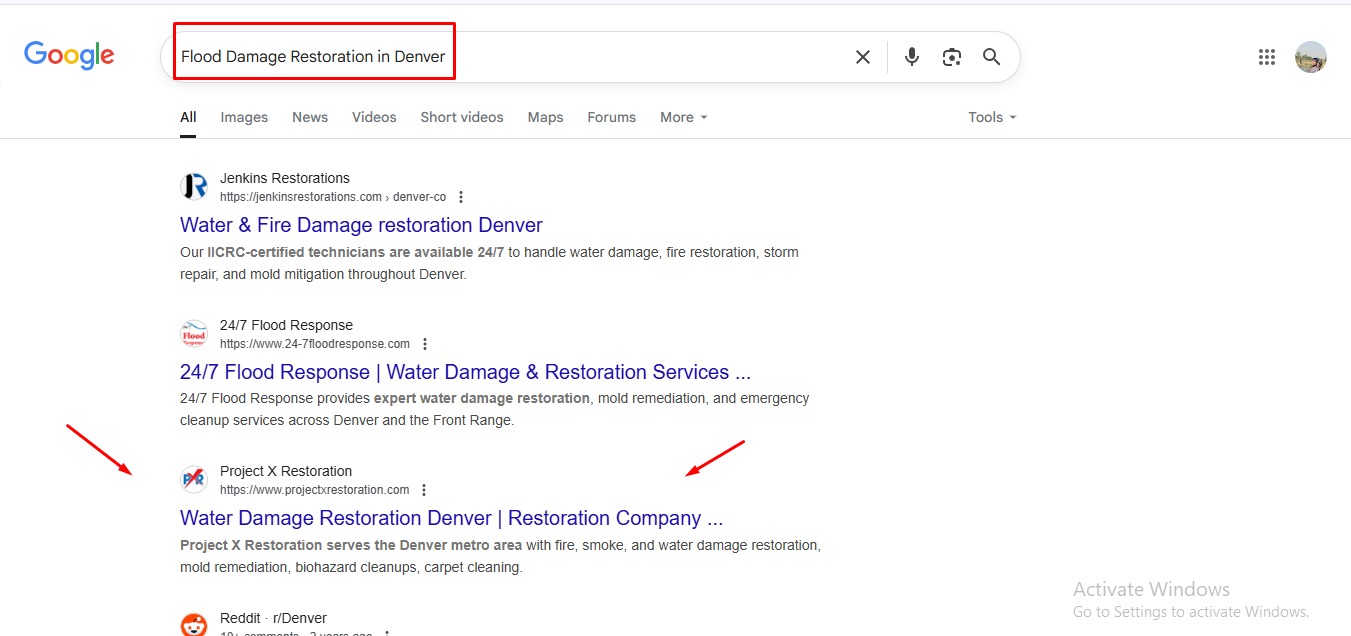Screen dimensions: 1351x636
Task: Open the Google account profile picture
Action: 1310,57
